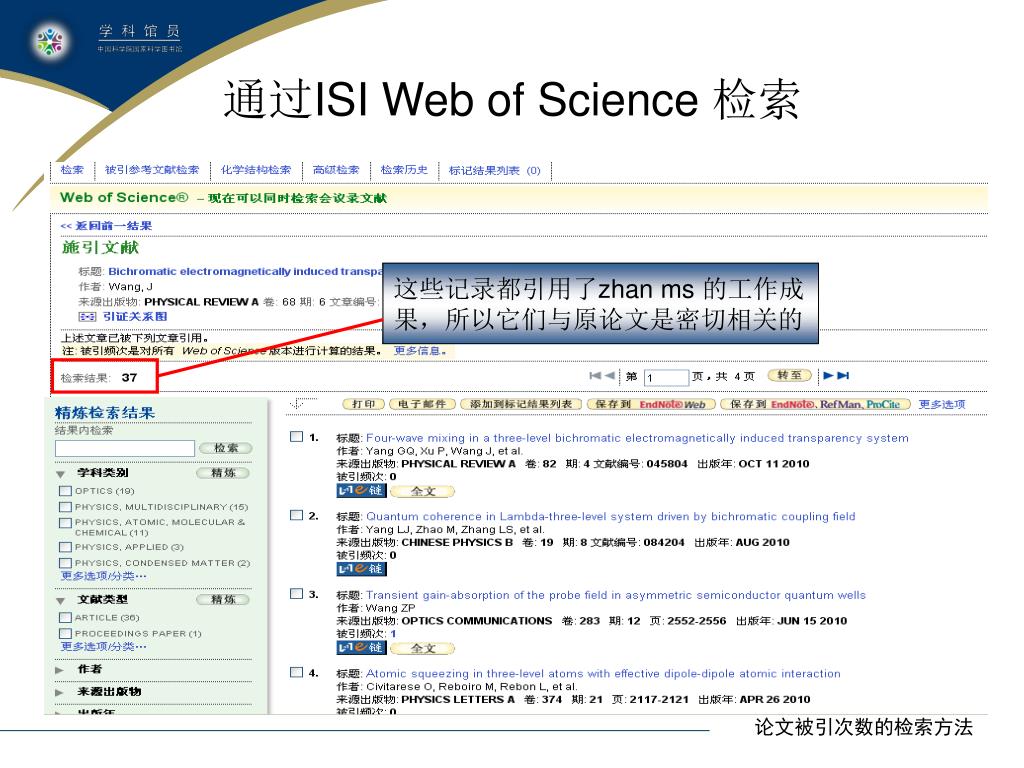The image size is (1024, 768).
Task: Open the 被引参考文献检索 tab
Action: click(x=152, y=170)
